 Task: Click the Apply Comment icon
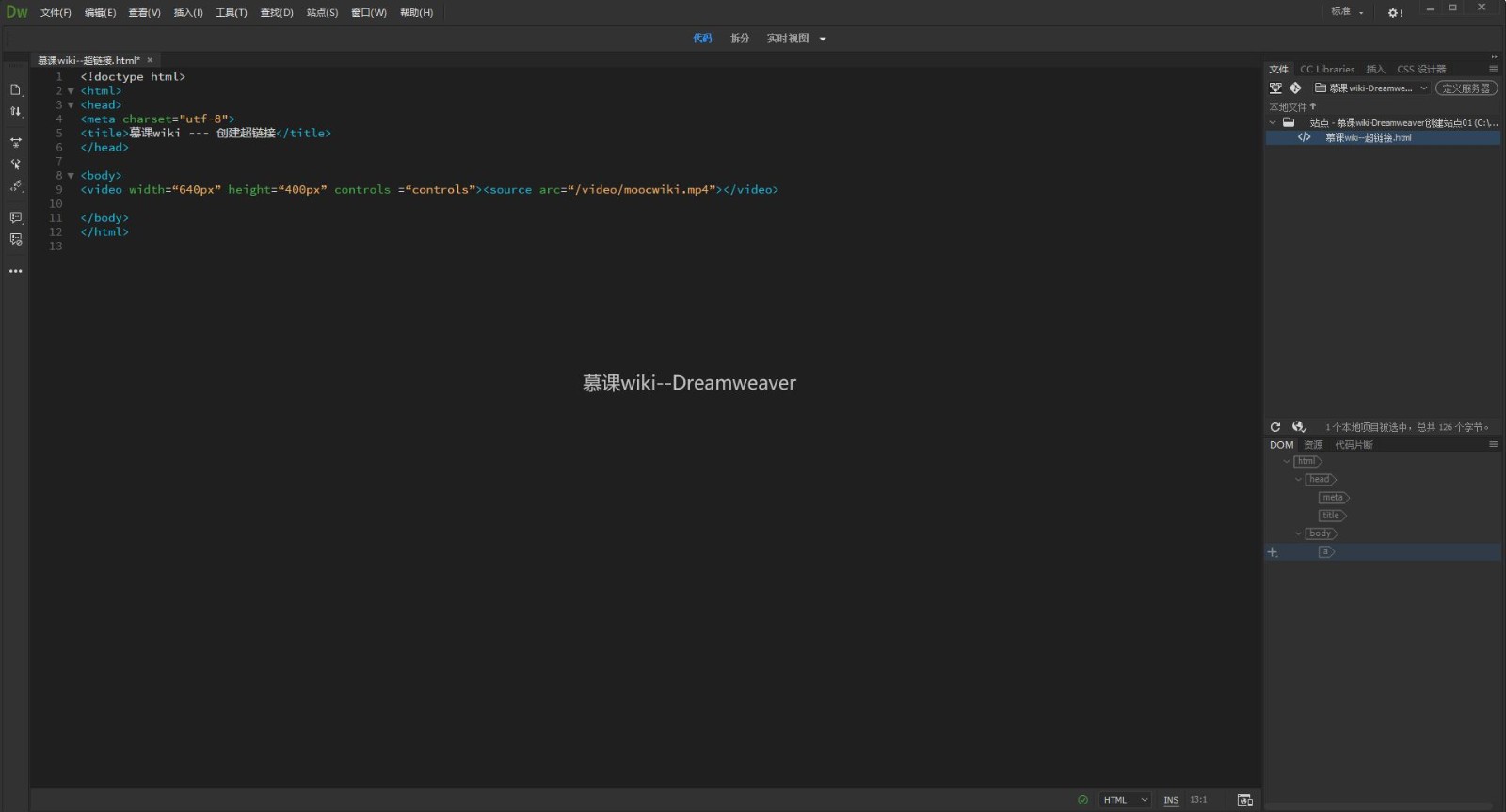pyautogui.click(x=16, y=217)
